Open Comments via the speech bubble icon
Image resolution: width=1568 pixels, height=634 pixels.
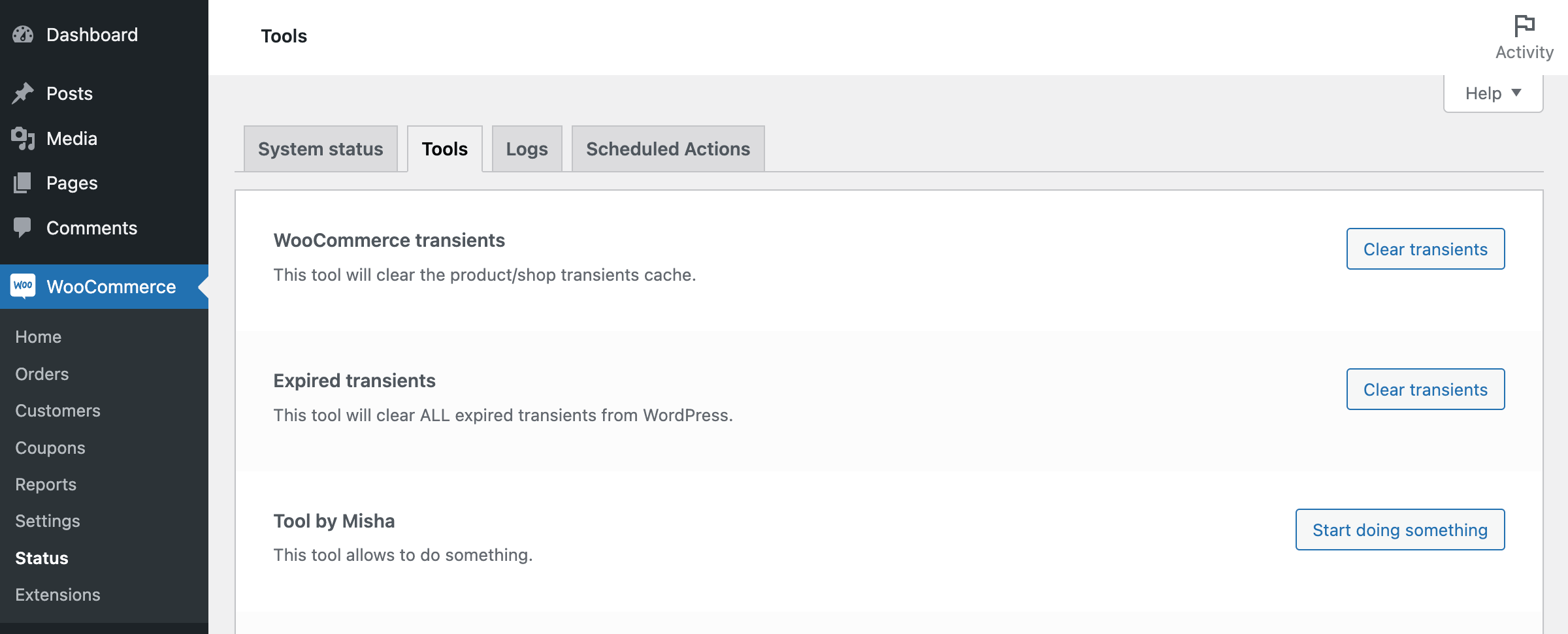[24, 227]
